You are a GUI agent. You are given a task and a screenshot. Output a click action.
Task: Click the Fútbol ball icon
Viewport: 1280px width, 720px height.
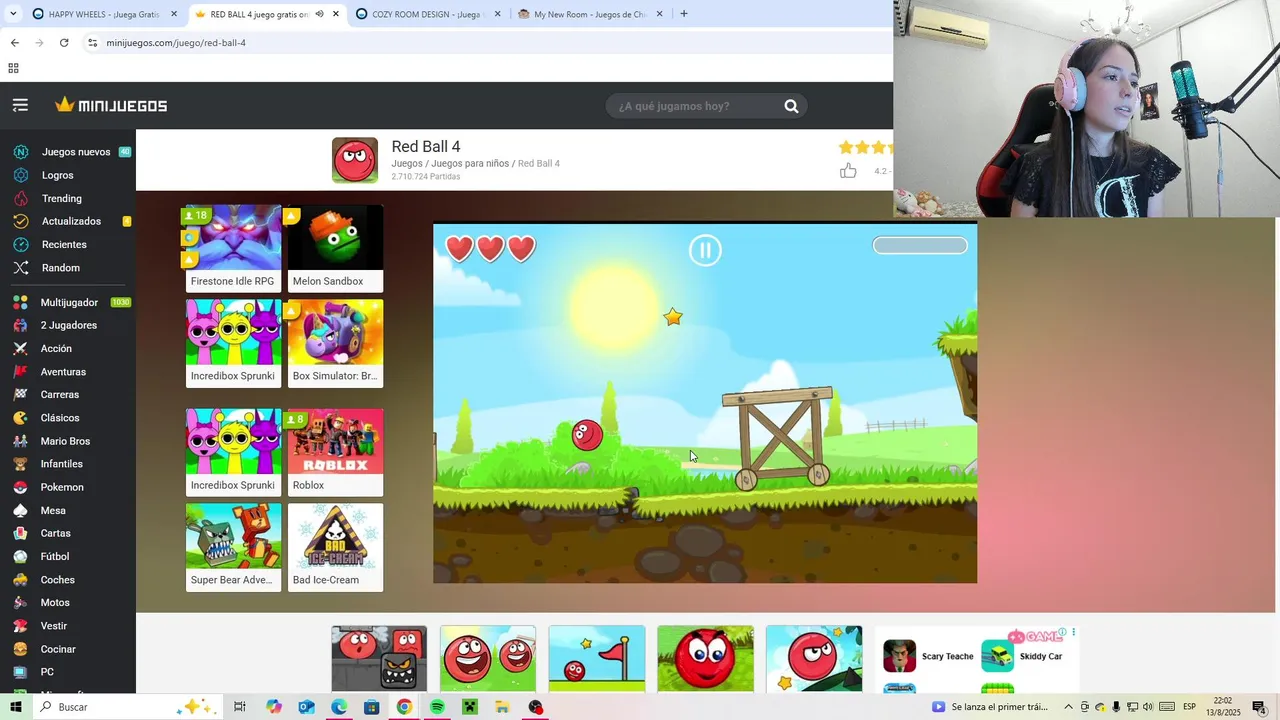coord(20,556)
